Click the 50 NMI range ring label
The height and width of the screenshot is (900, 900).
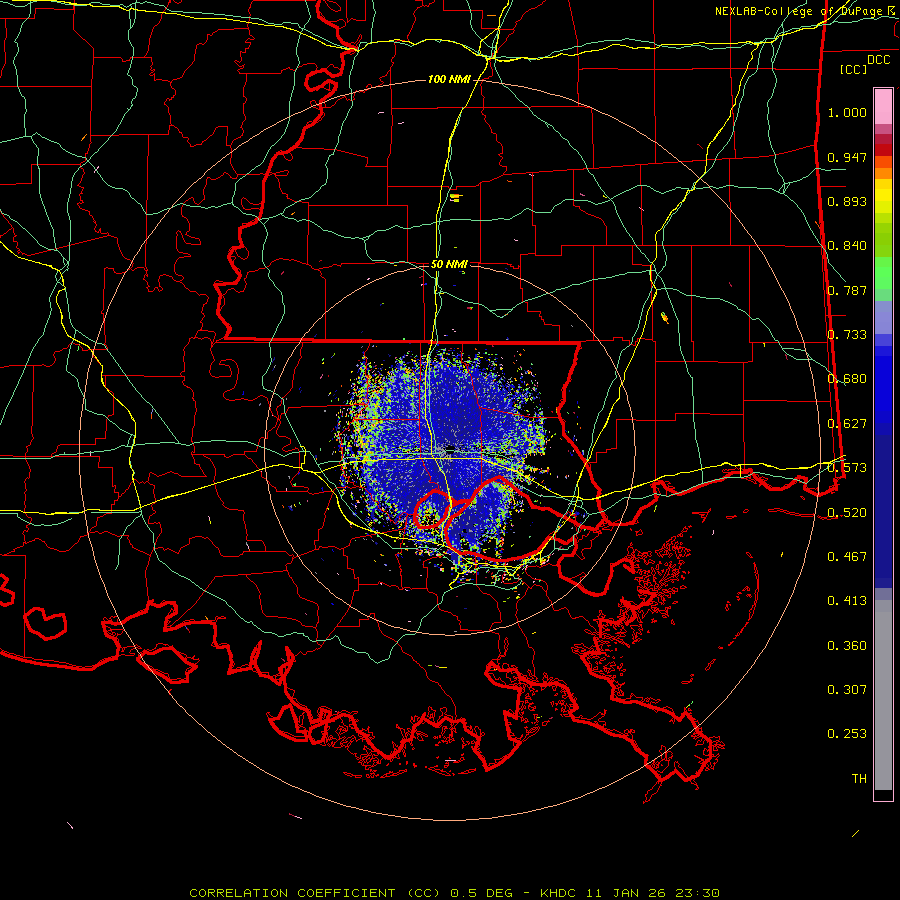point(449,264)
